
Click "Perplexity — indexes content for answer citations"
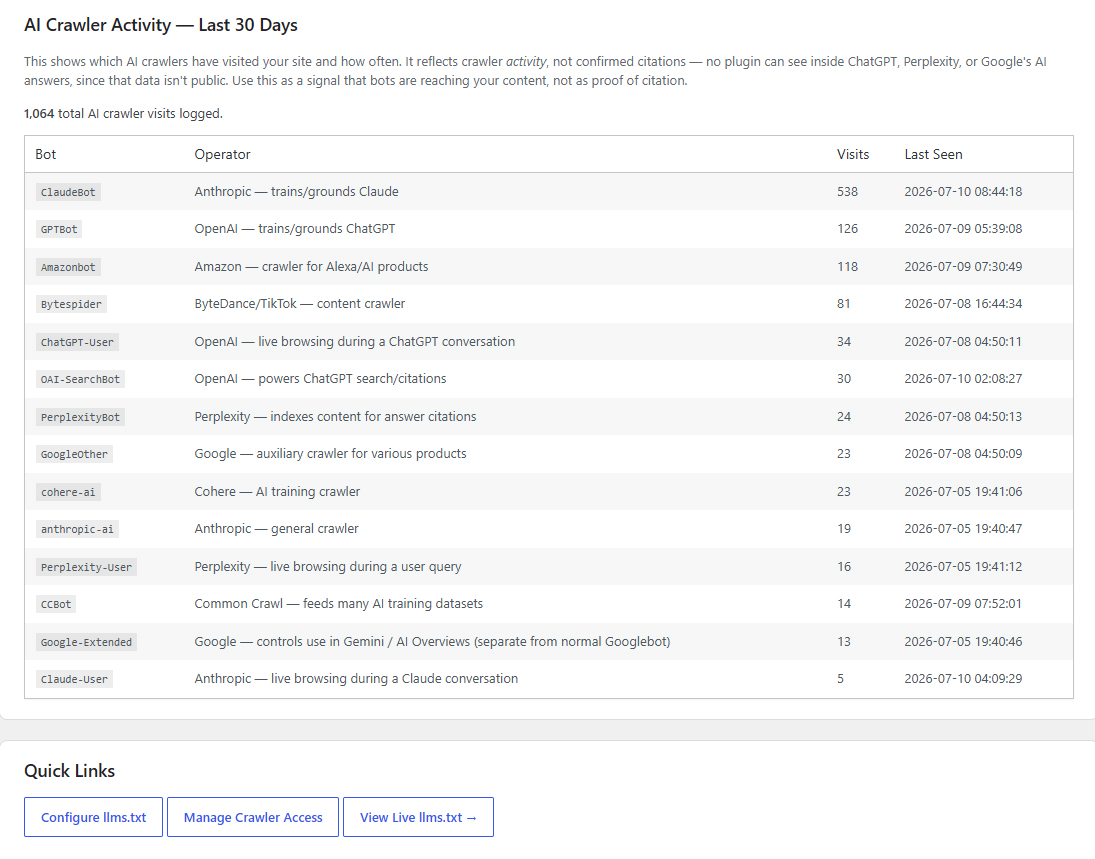pos(335,416)
